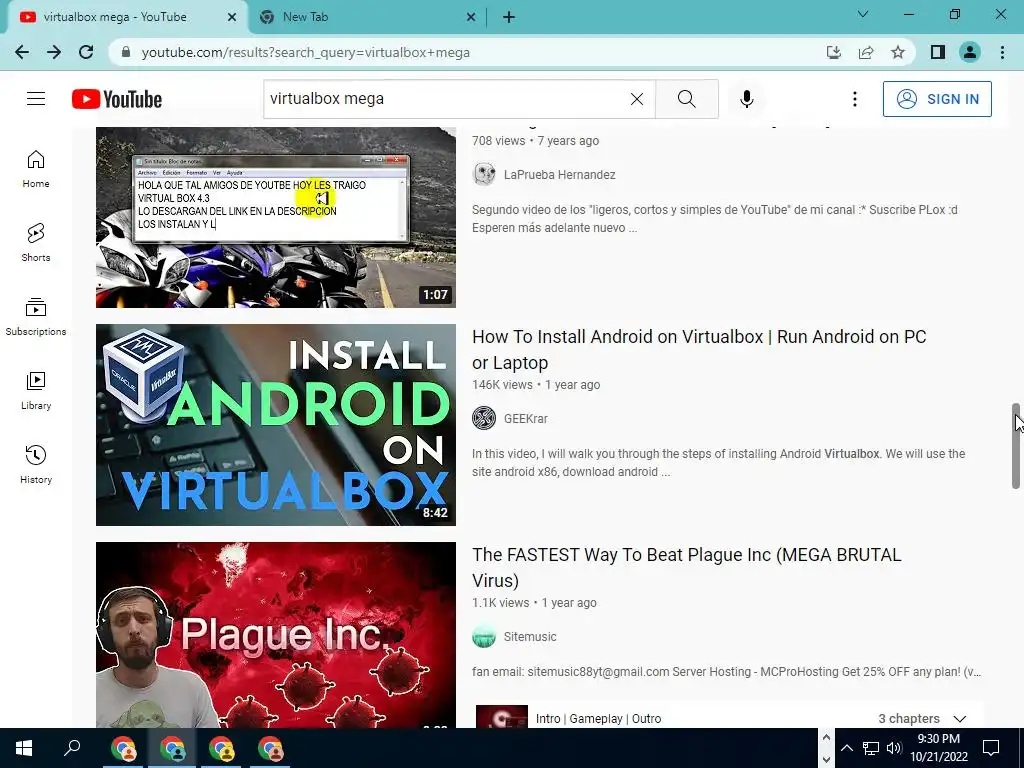Open Windows Start menu
1024x768 pixels.
click(24, 748)
